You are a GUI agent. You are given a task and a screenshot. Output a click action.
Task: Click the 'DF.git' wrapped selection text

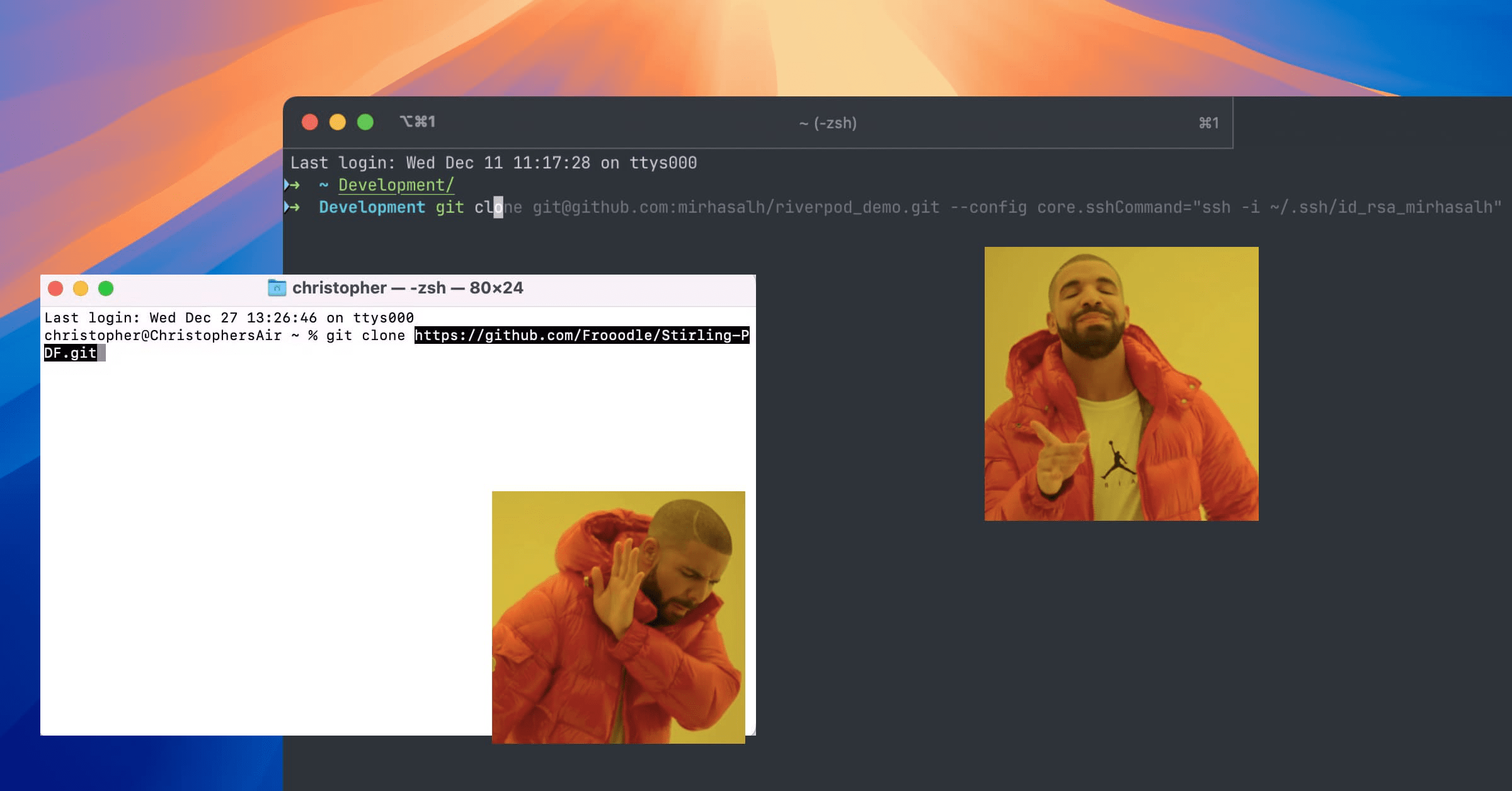pos(70,353)
